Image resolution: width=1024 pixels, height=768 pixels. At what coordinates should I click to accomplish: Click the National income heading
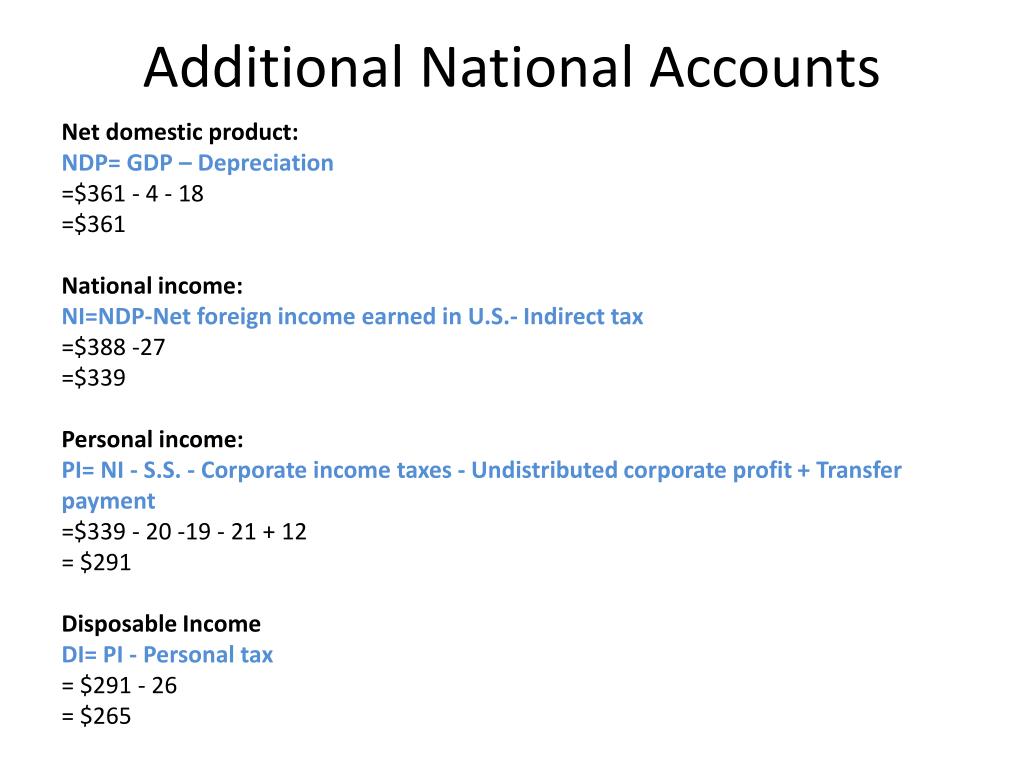pyautogui.click(x=152, y=286)
